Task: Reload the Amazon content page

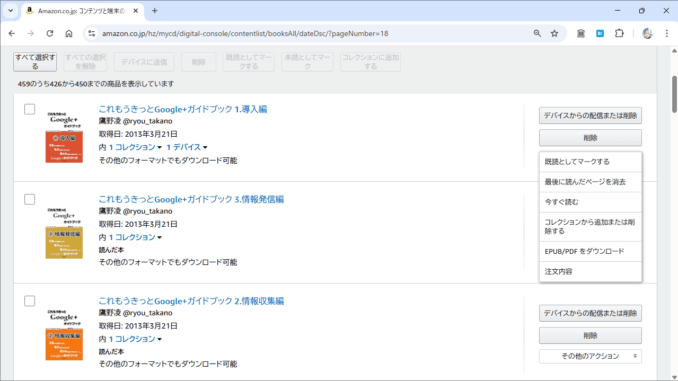Action: tap(50, 33)
